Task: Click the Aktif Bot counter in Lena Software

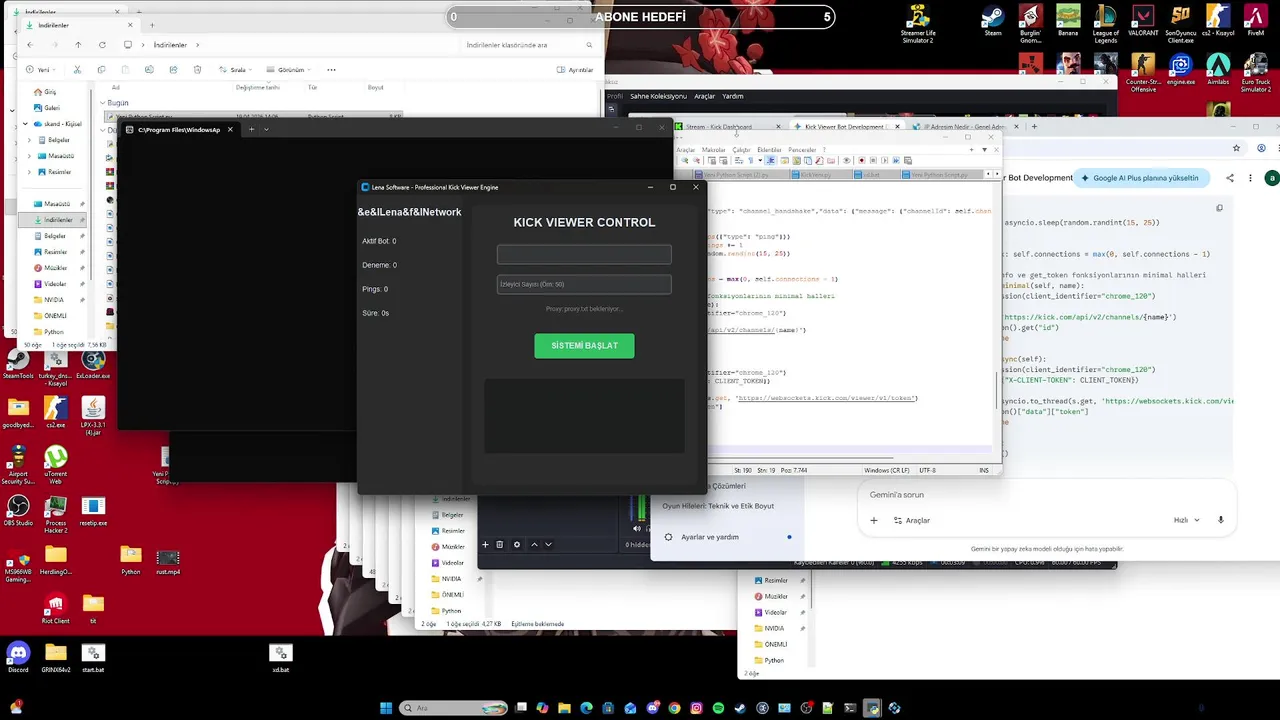Action: pyautogui.click(x=379, y=241)
